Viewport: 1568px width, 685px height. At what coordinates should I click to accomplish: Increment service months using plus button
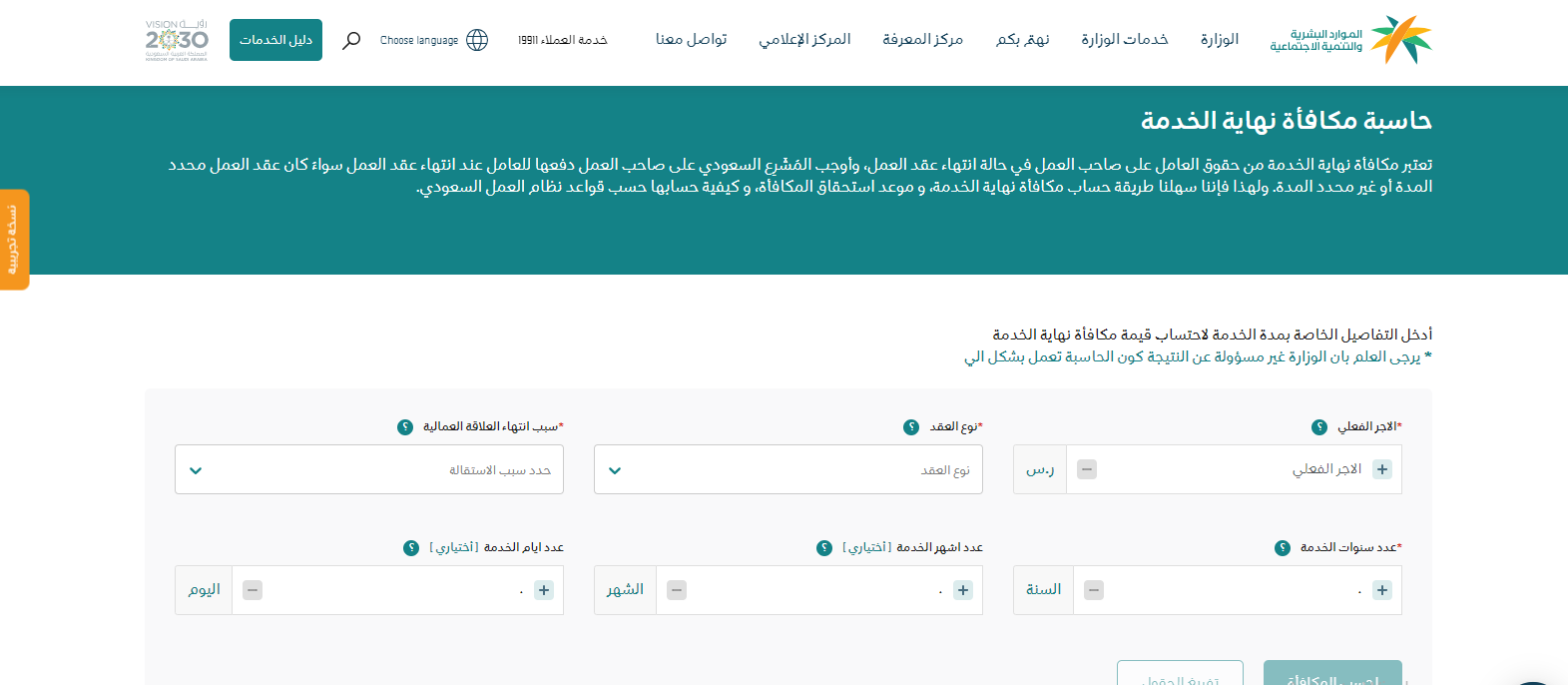point(963,590)
